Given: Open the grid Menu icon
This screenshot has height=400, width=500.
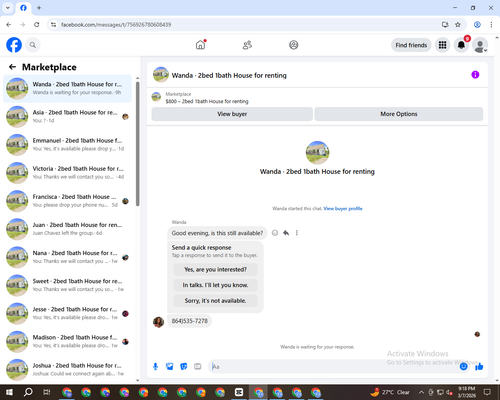Looking at the screenshot, I should [x=442, y=45].
